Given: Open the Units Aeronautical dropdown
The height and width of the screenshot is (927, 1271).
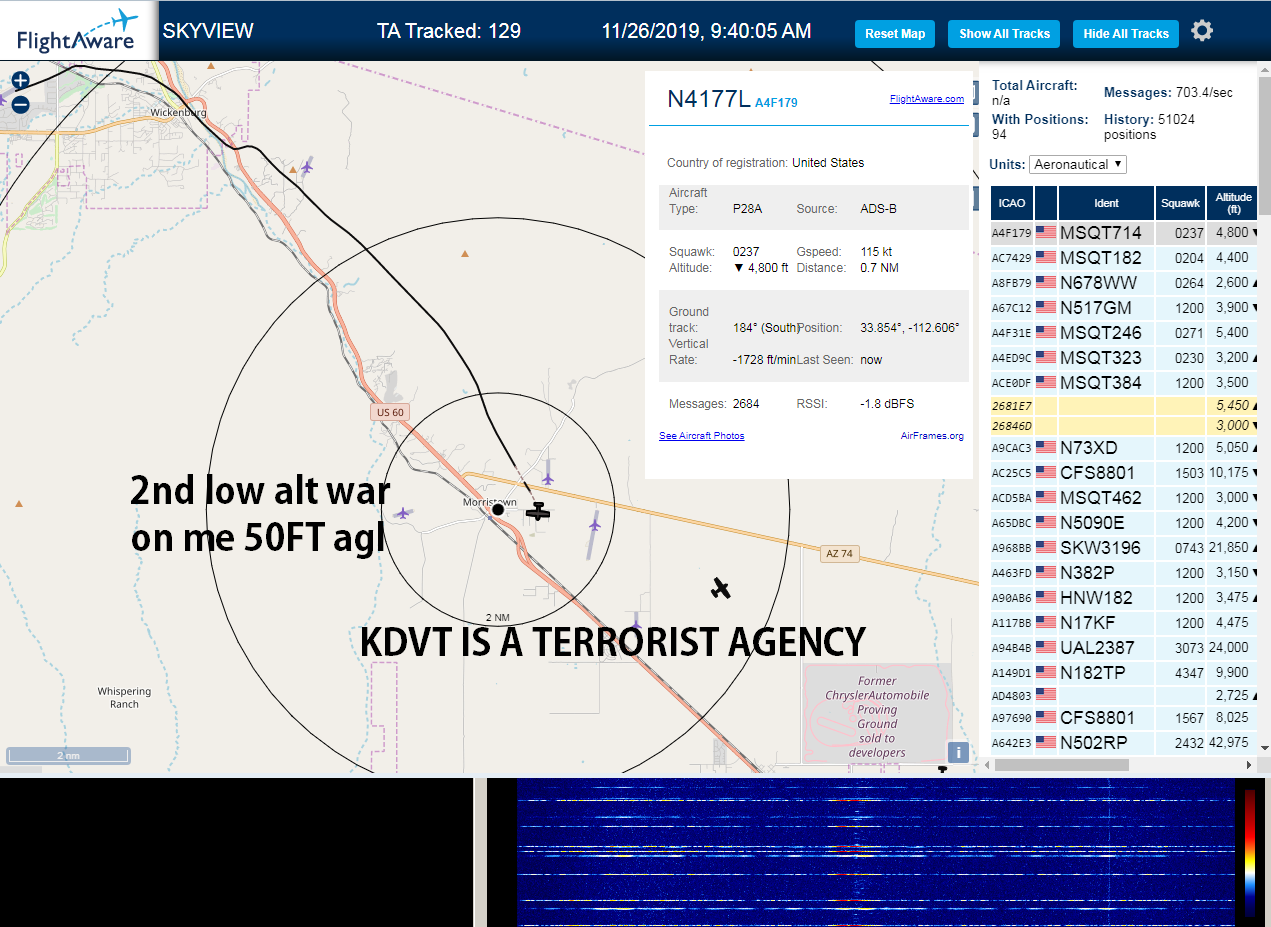Looking at the screenshot, I should tap(1078, 164).
